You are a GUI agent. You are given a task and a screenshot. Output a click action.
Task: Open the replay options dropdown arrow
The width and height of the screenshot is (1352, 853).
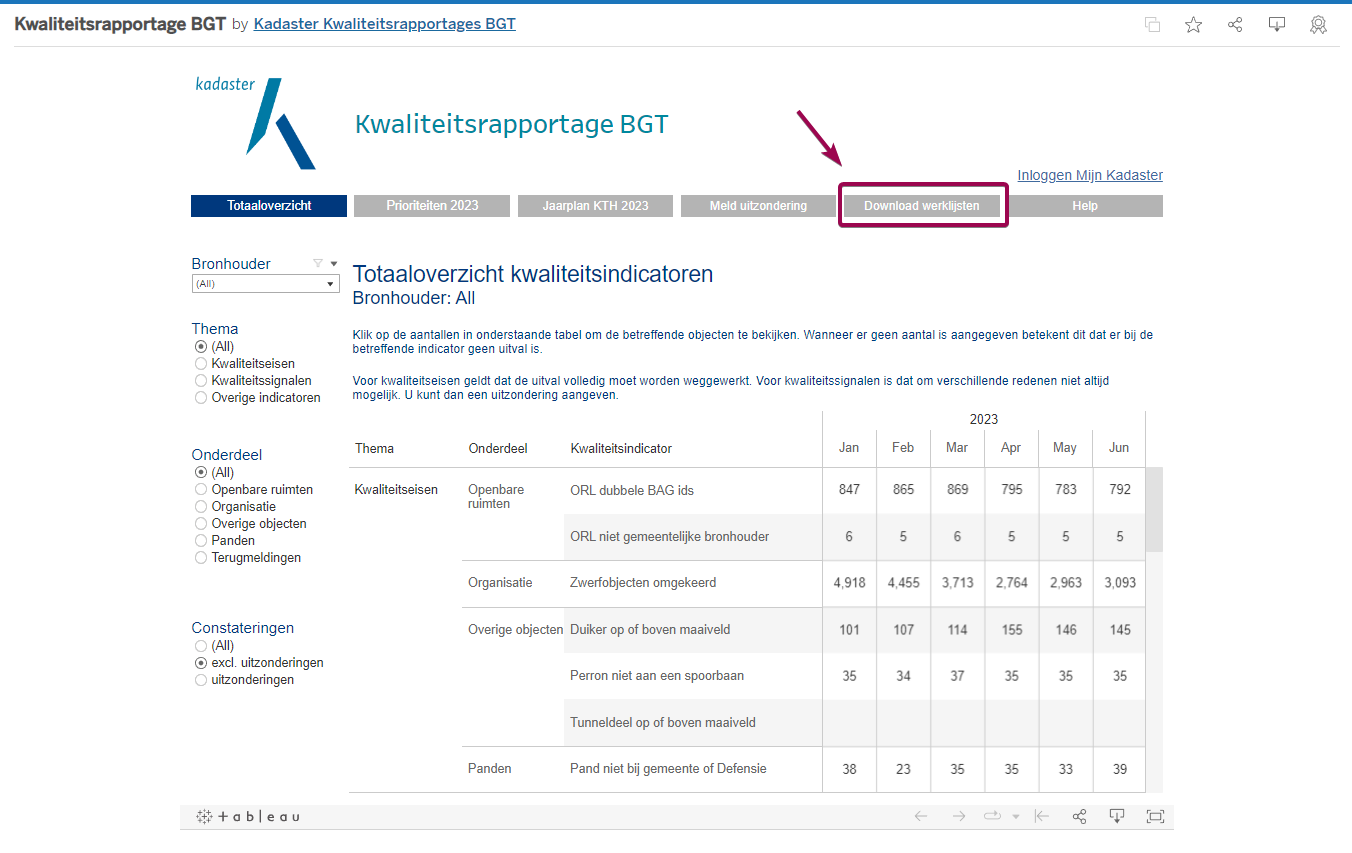pos(1016,816)
